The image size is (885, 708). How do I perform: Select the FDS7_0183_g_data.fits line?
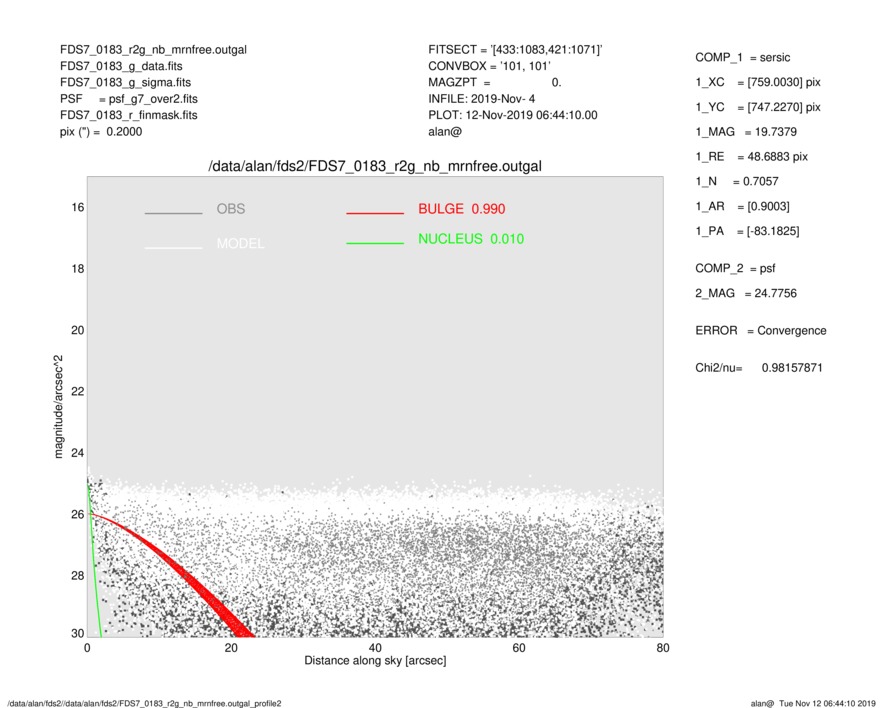pos(121,66)
